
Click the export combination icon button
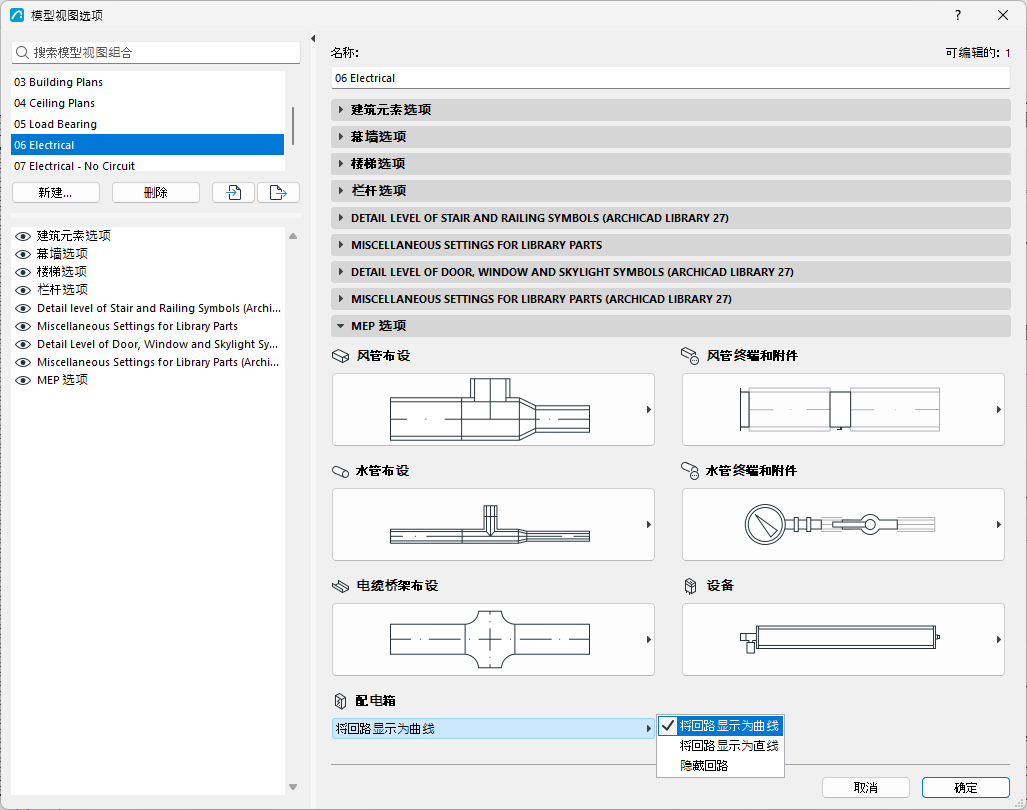coord(278,193)
